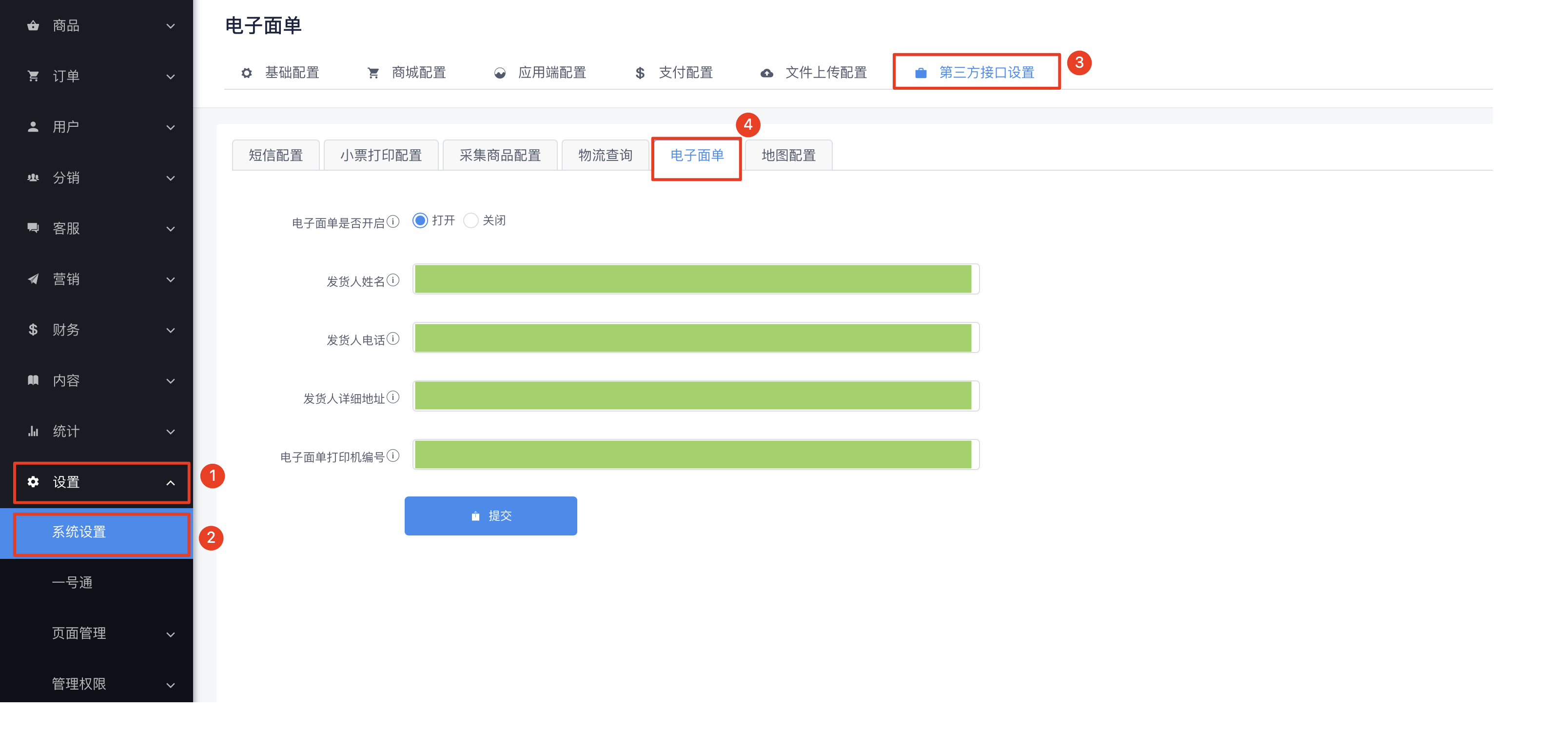Click the cart icon beside 订单
The width and height of the screenshot is (1568, 732).
click(33, 76)
